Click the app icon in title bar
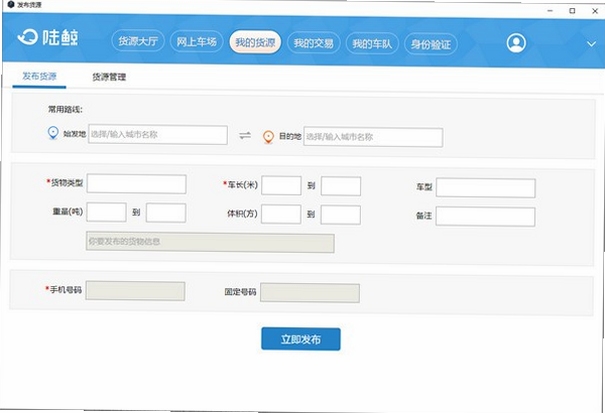This screenshot has height=413, width=605. point(11,5)
